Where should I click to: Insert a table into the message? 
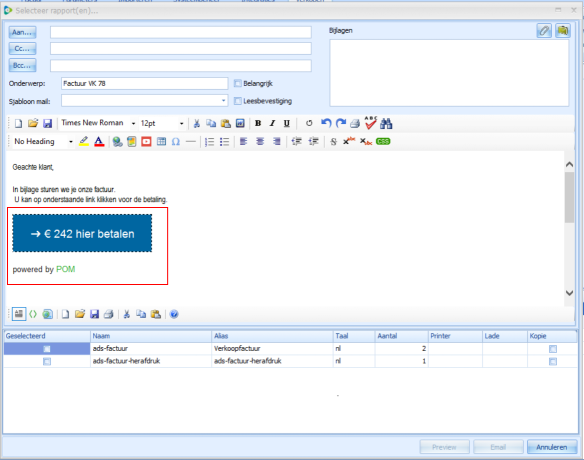(161, 142)
